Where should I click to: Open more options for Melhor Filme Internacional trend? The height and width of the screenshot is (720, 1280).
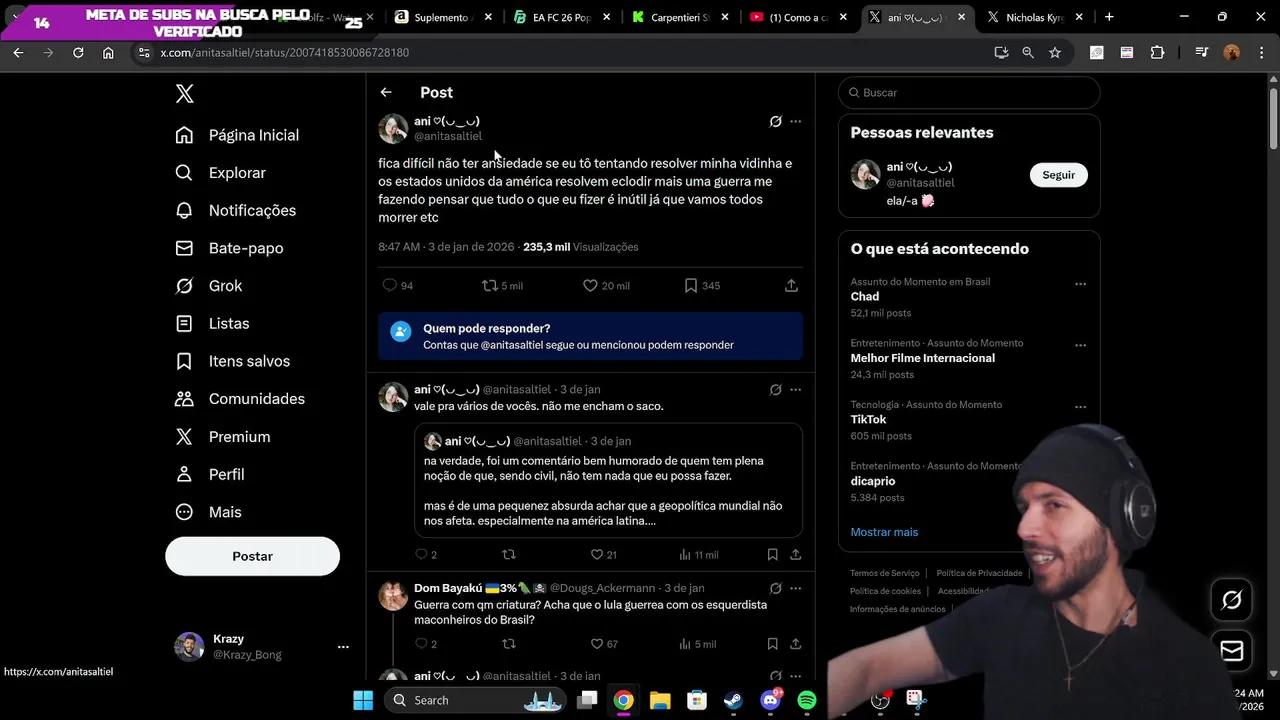coord(1080,346)
